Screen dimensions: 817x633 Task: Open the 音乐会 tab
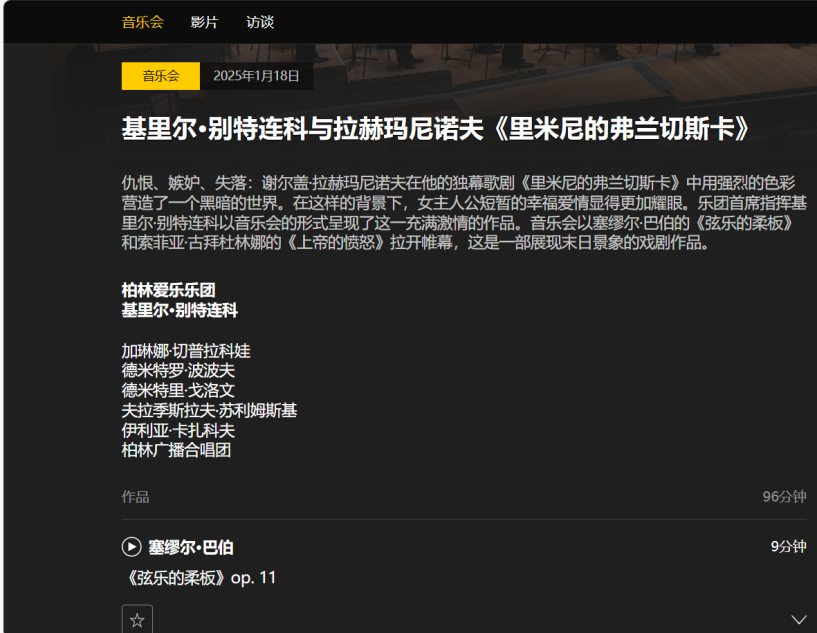143,22
